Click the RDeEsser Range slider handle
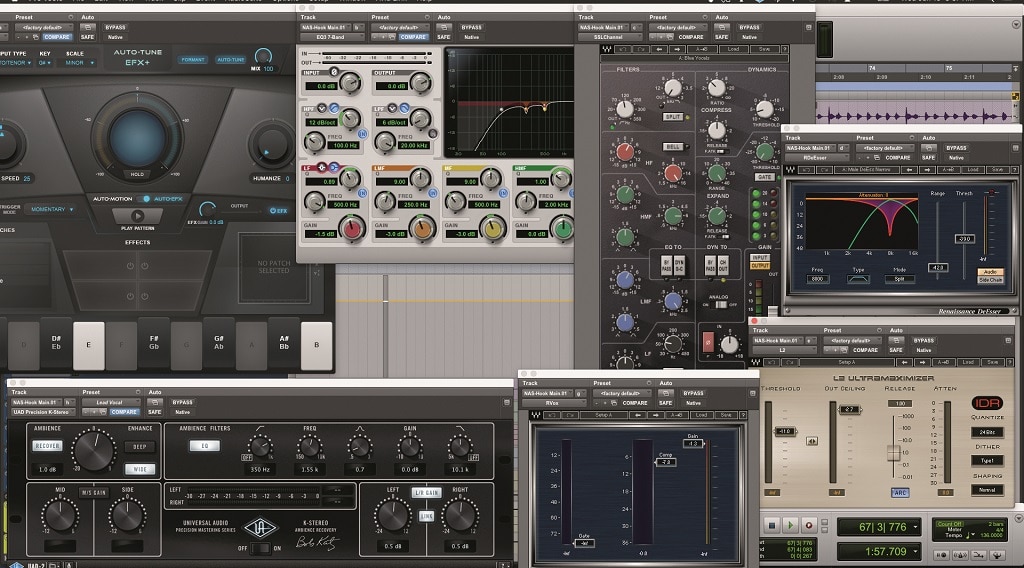This screenshot has width=1024, height=568. (x=938, y=268)
